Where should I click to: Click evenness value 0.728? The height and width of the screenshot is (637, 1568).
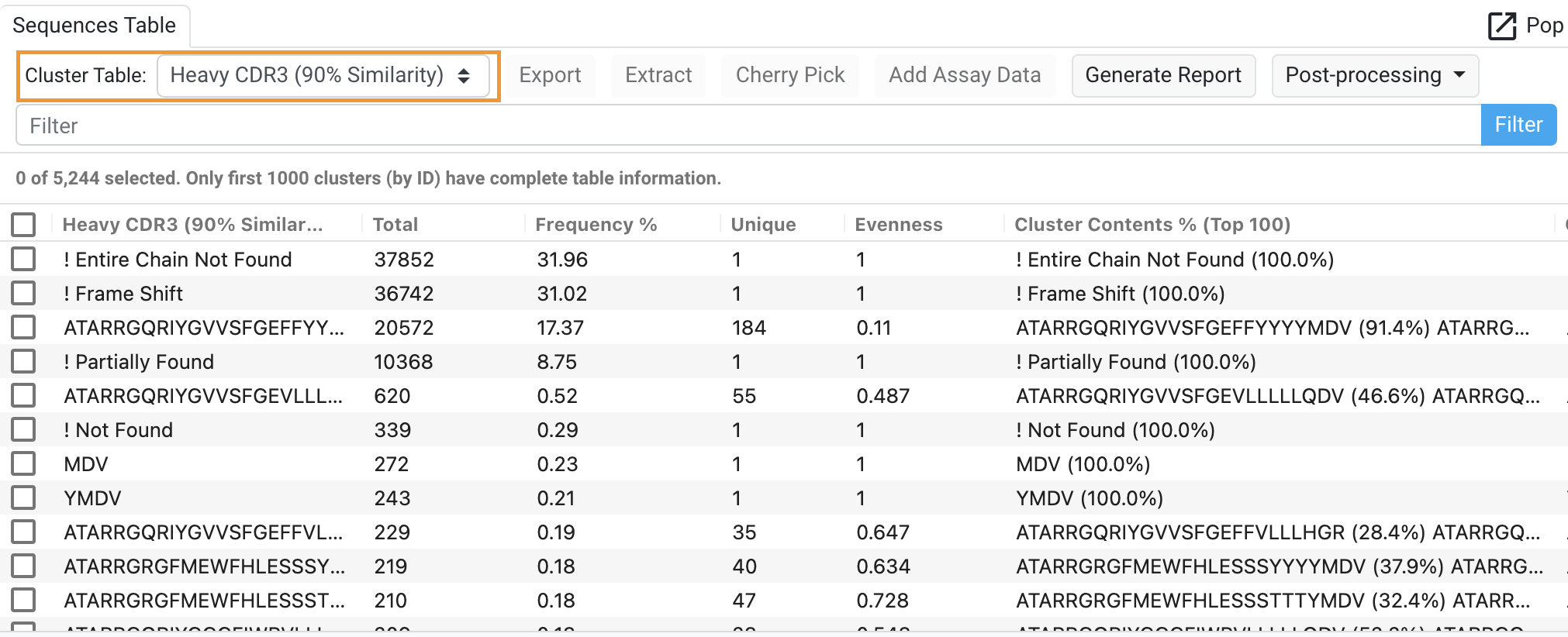click(x=882, y=601)
